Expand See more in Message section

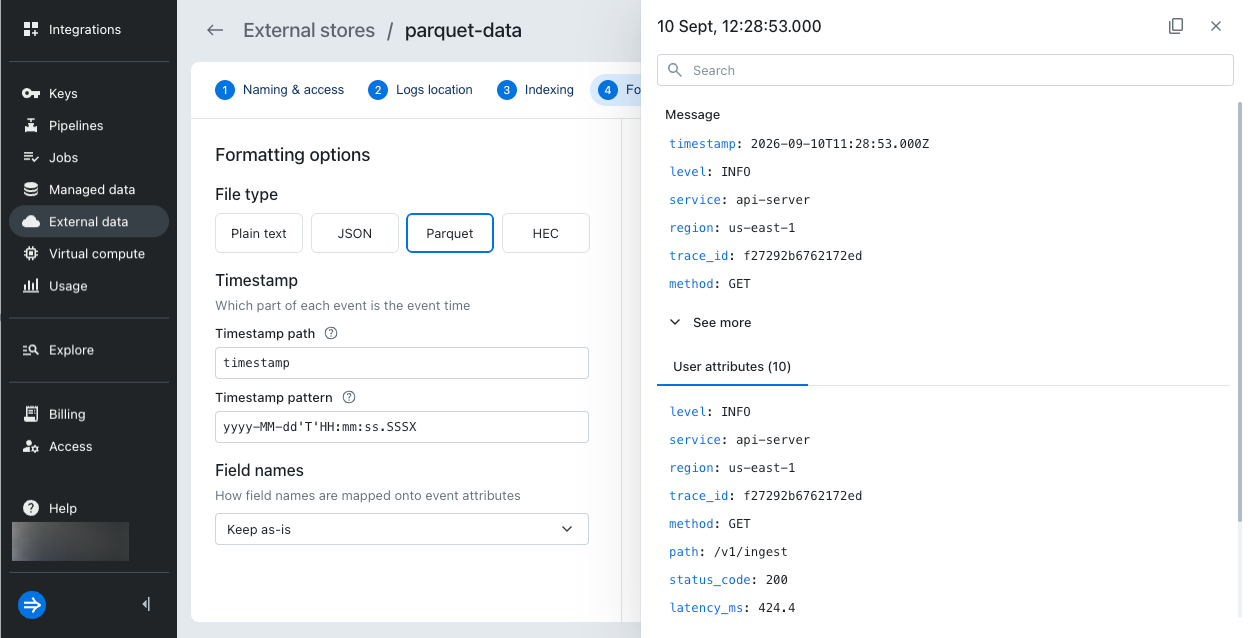710,322
